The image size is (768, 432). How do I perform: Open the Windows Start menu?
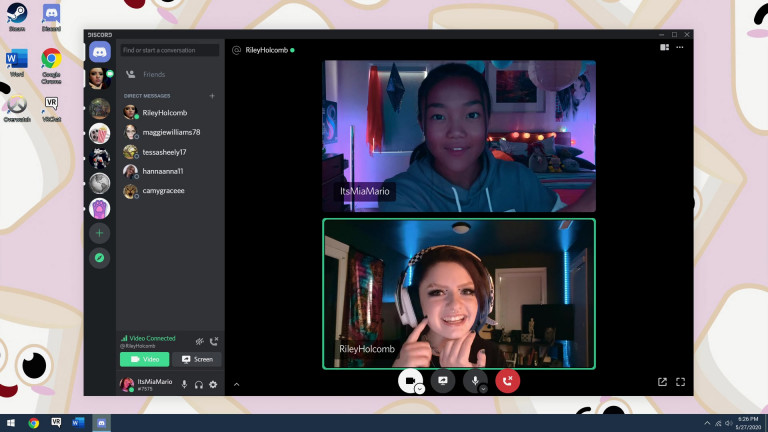pyautogui.click(x=10, y=423)
